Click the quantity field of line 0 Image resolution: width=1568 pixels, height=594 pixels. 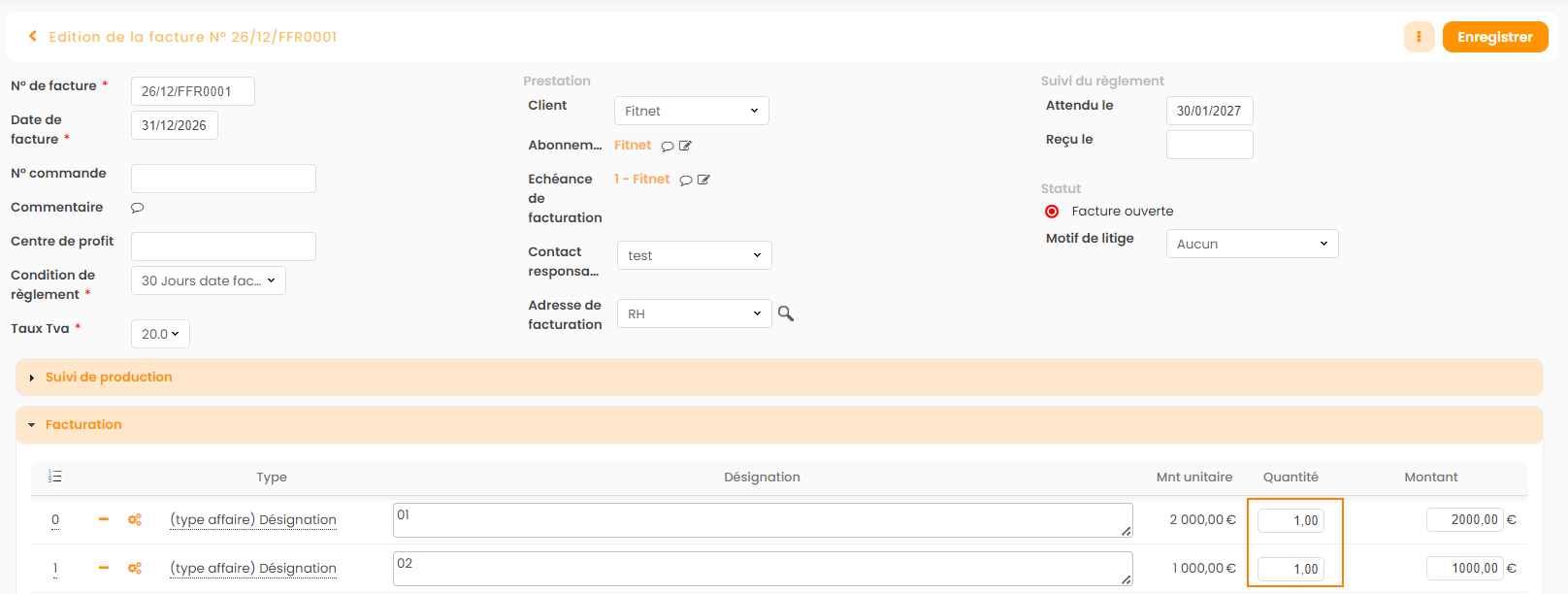pos(1290,520)
